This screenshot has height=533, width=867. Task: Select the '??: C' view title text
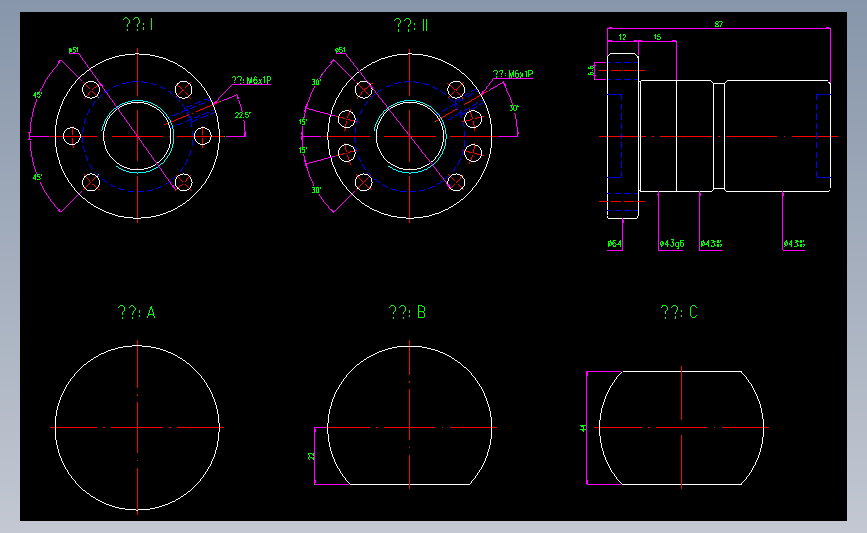point(679,312)
